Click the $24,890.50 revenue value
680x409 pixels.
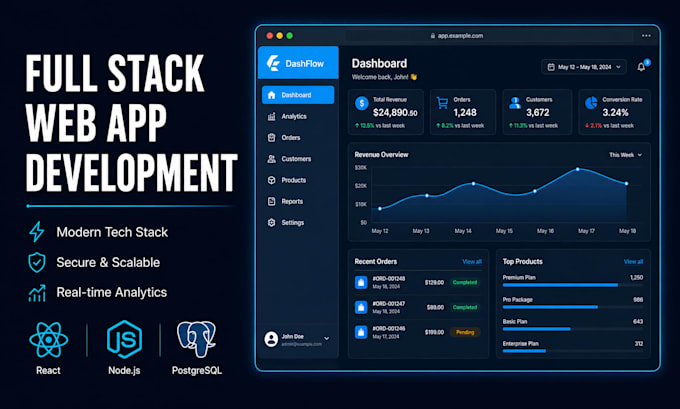point(395,113)
